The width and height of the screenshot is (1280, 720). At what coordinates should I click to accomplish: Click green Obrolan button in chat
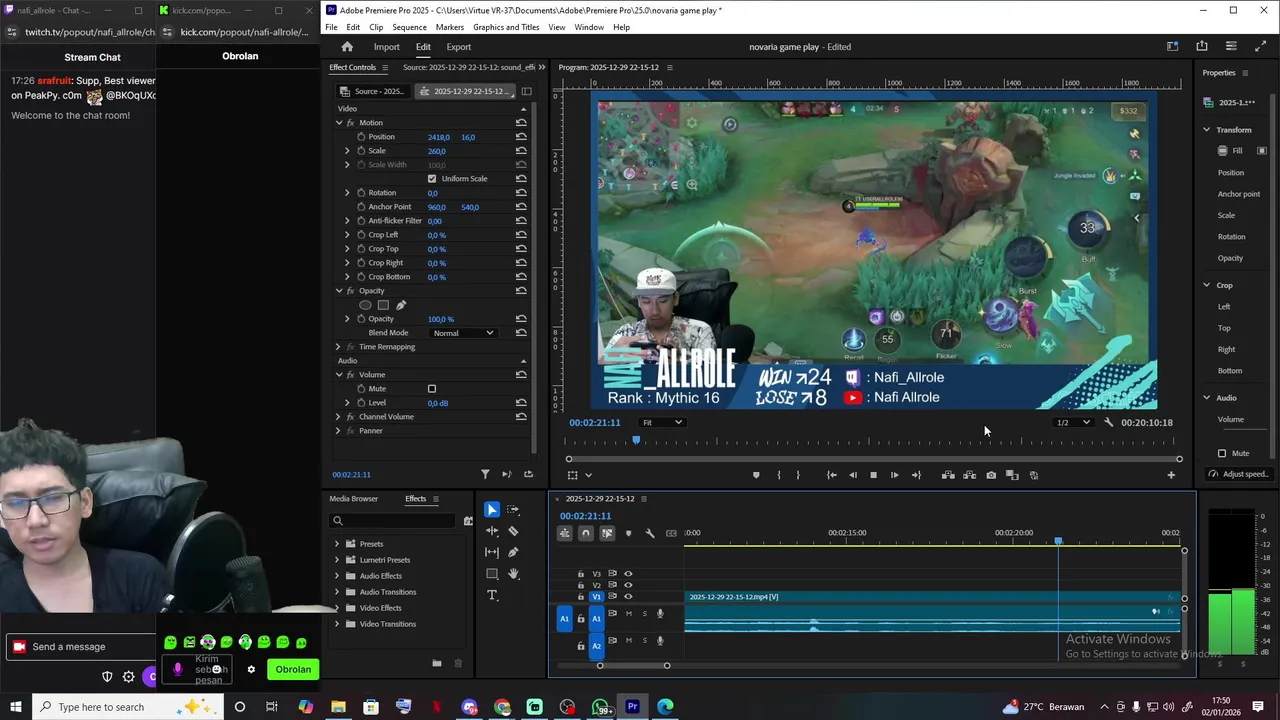[293, 670]
